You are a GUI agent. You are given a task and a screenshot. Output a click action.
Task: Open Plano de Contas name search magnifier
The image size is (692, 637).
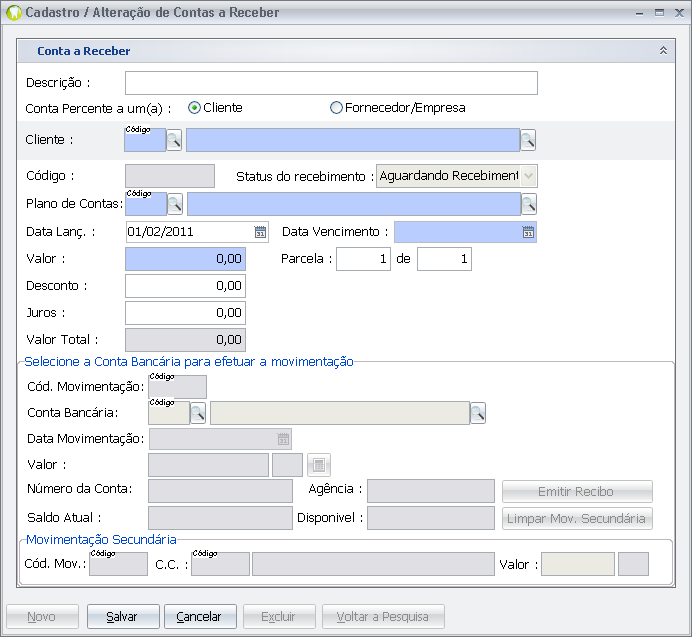[x=529, y=204]
